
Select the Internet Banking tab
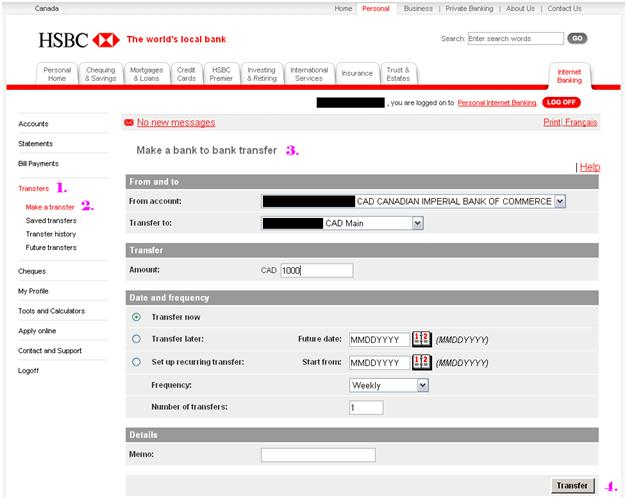pyautogui.click(x=569, y=76)
